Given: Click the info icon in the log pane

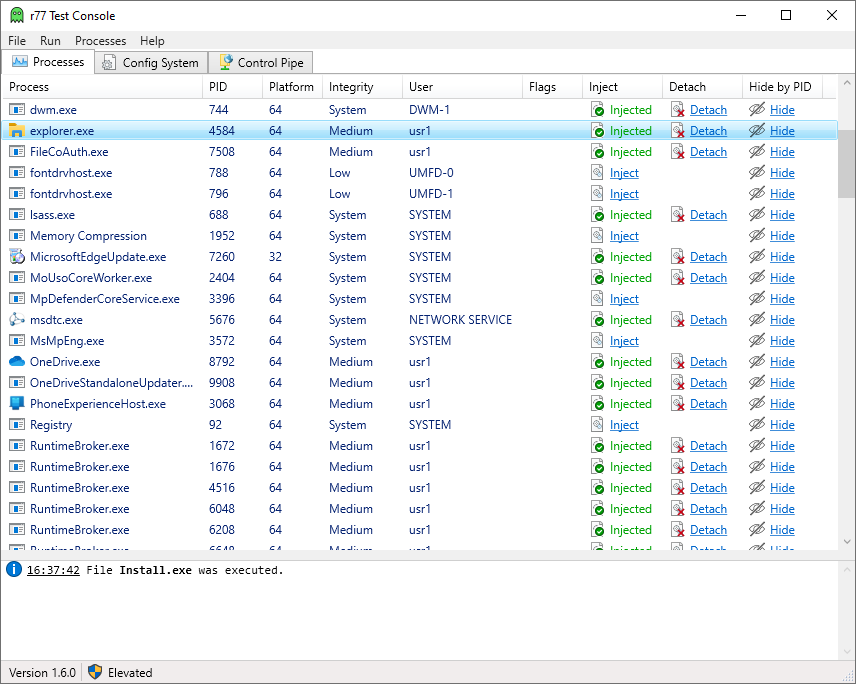Looking at the screenshot, I should 14,569.
